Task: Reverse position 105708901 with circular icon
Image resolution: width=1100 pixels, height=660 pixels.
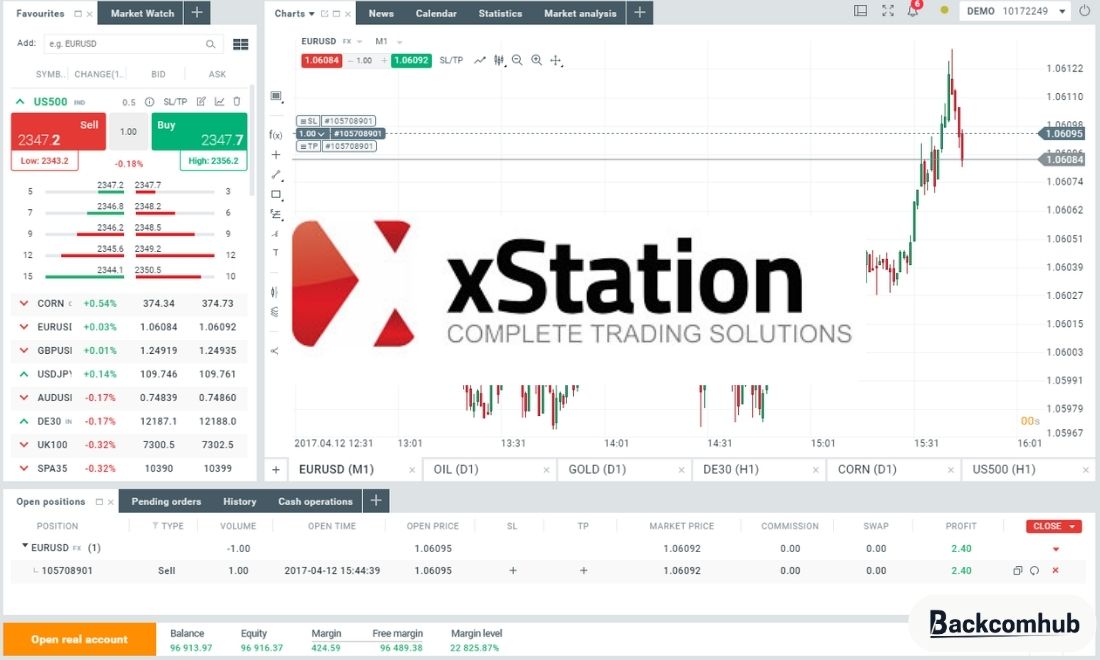Action: pos(1035,571)
